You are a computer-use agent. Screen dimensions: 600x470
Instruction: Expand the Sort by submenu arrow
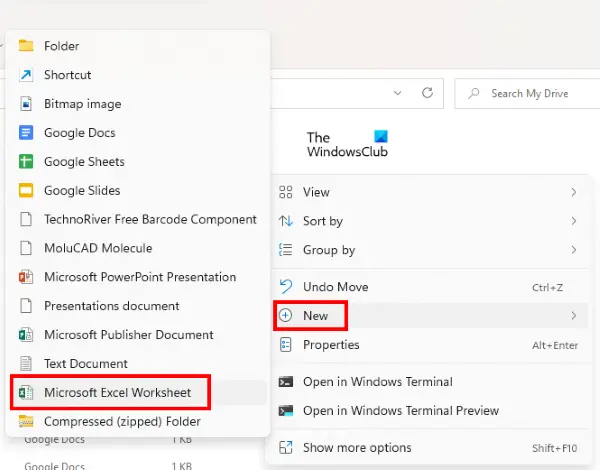574,221
